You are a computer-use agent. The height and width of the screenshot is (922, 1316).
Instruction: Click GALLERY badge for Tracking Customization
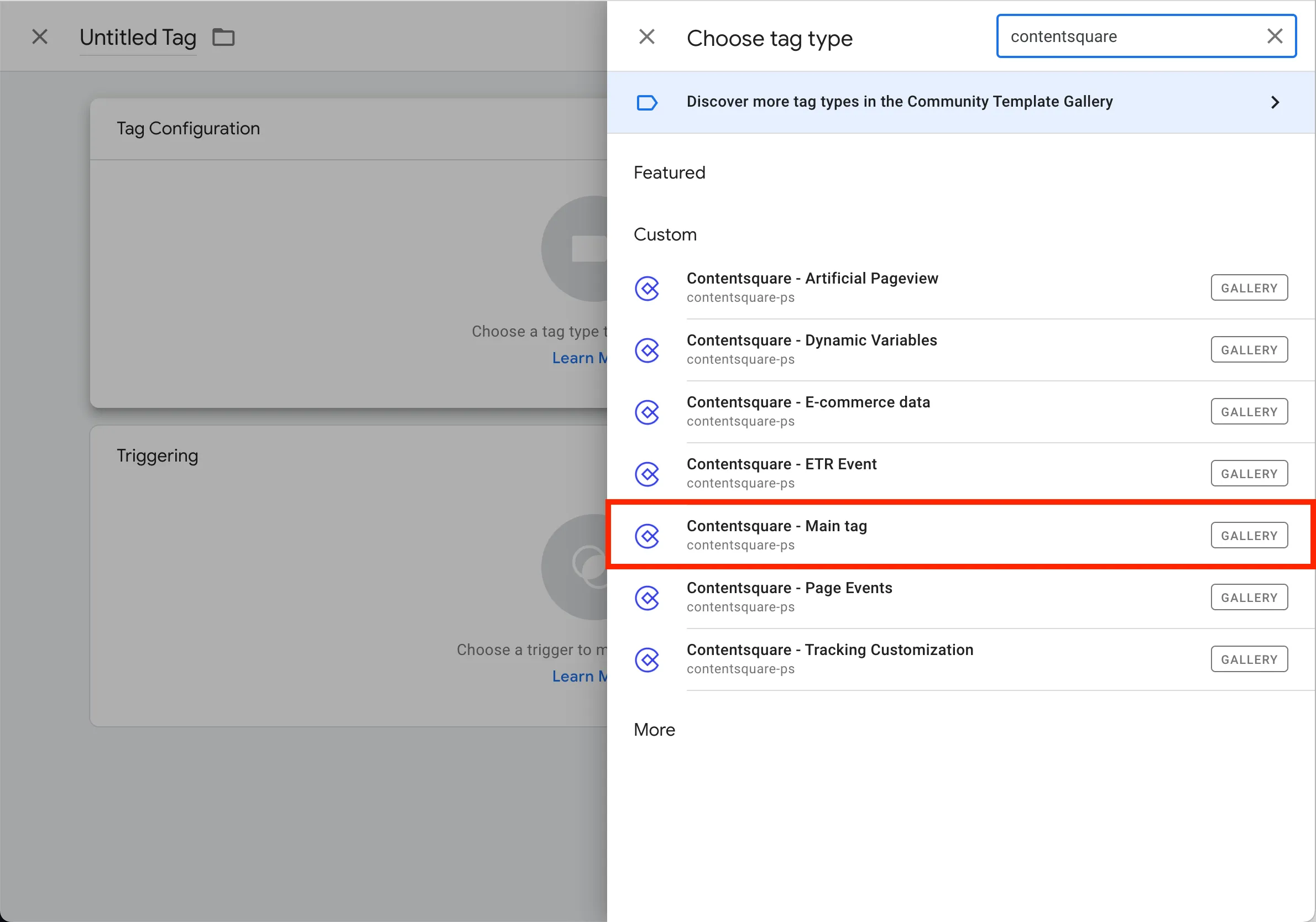click(x=1249, y=659)
